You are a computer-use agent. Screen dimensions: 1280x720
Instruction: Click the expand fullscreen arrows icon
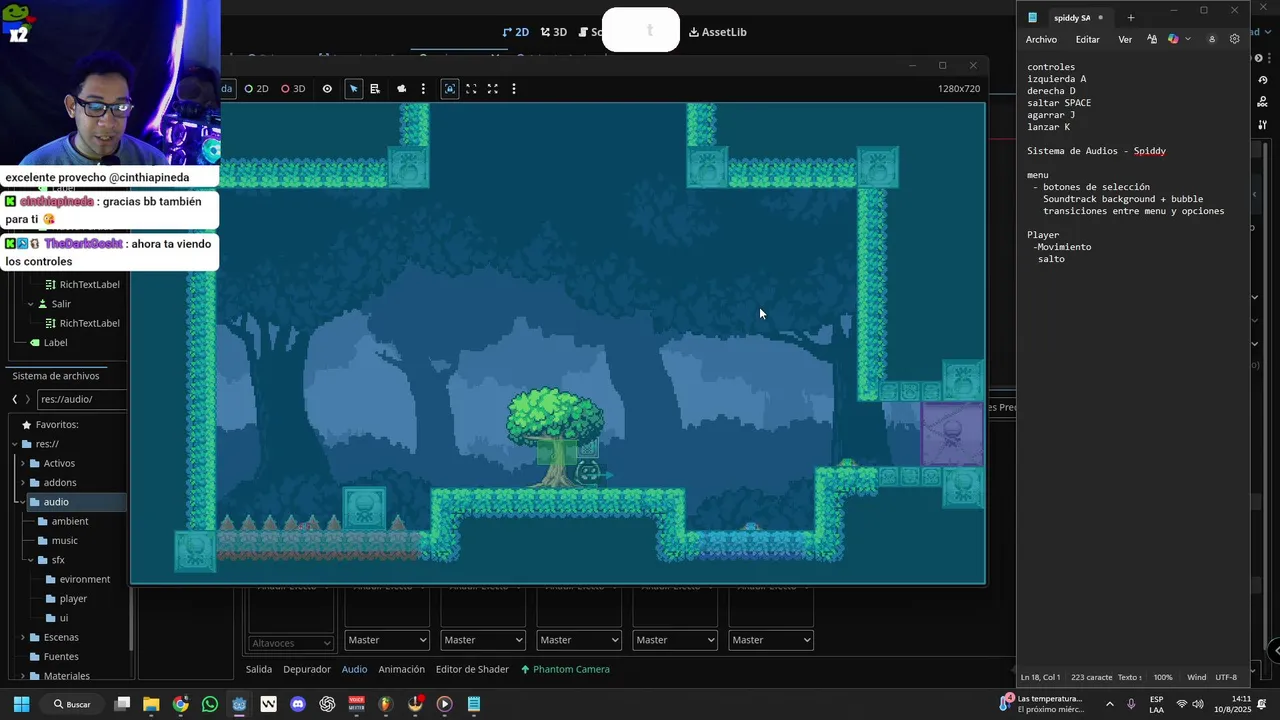(492, 89)
